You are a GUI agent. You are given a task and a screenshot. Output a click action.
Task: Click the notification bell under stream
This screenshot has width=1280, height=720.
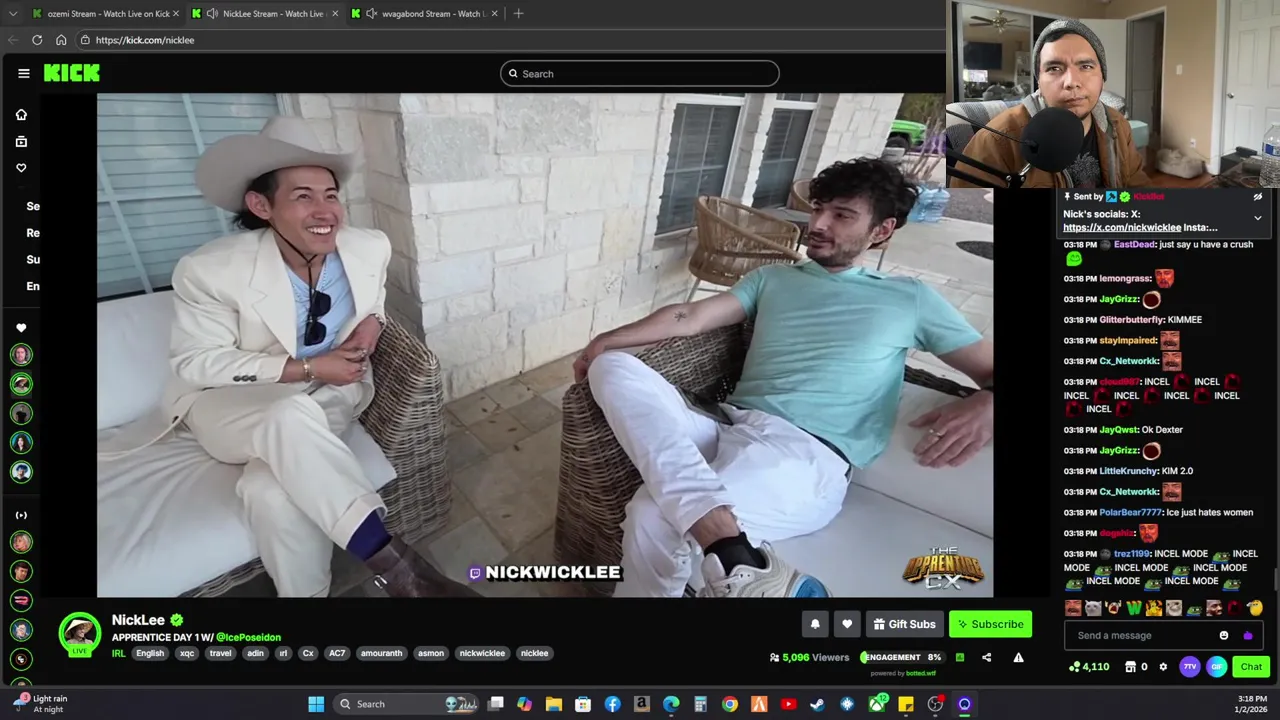(x=815, y=624)
